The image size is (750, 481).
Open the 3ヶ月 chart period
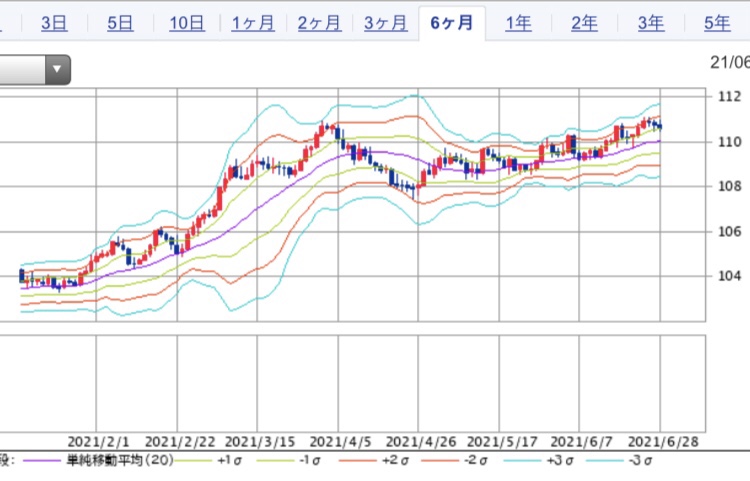coord(386,23)
